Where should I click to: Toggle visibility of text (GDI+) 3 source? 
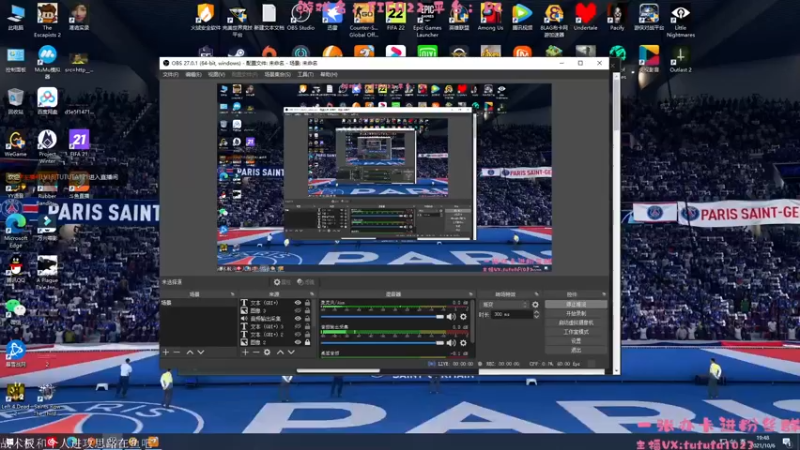coord(297,327)
